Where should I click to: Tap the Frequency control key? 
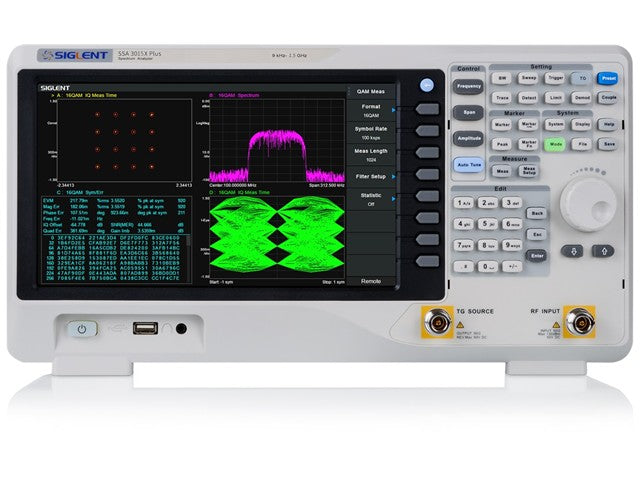click(468, 87)
